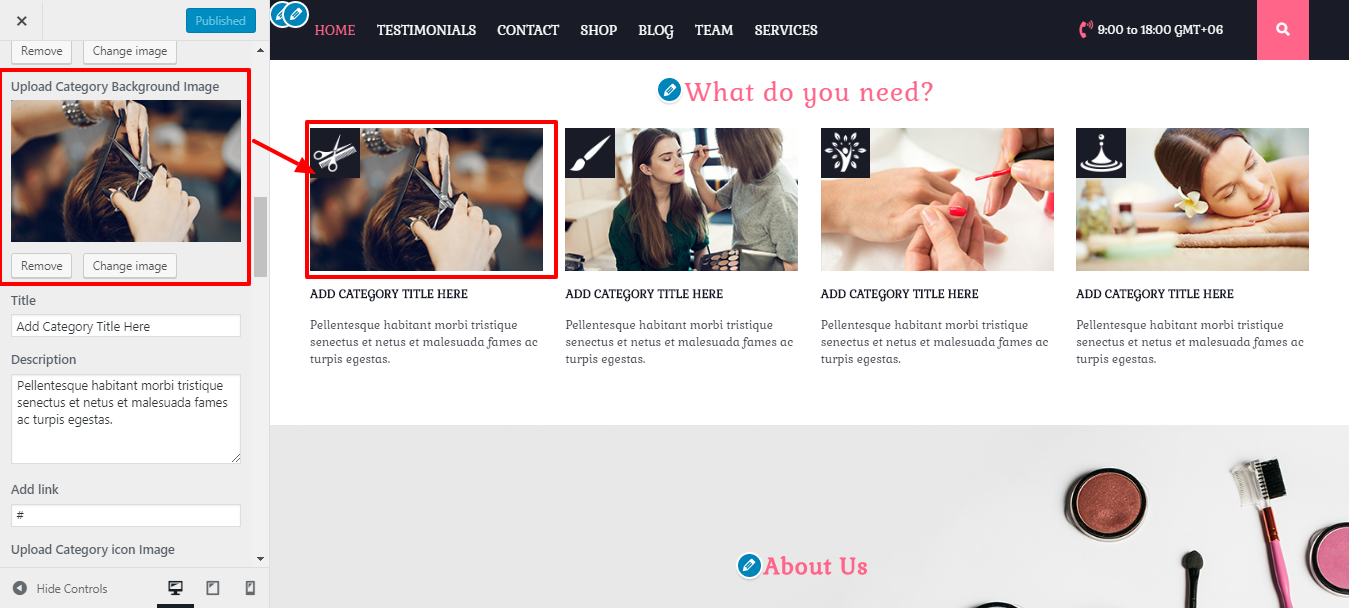Click Change image under background image
Viewport: 1349px width, 608px height.
130,266
